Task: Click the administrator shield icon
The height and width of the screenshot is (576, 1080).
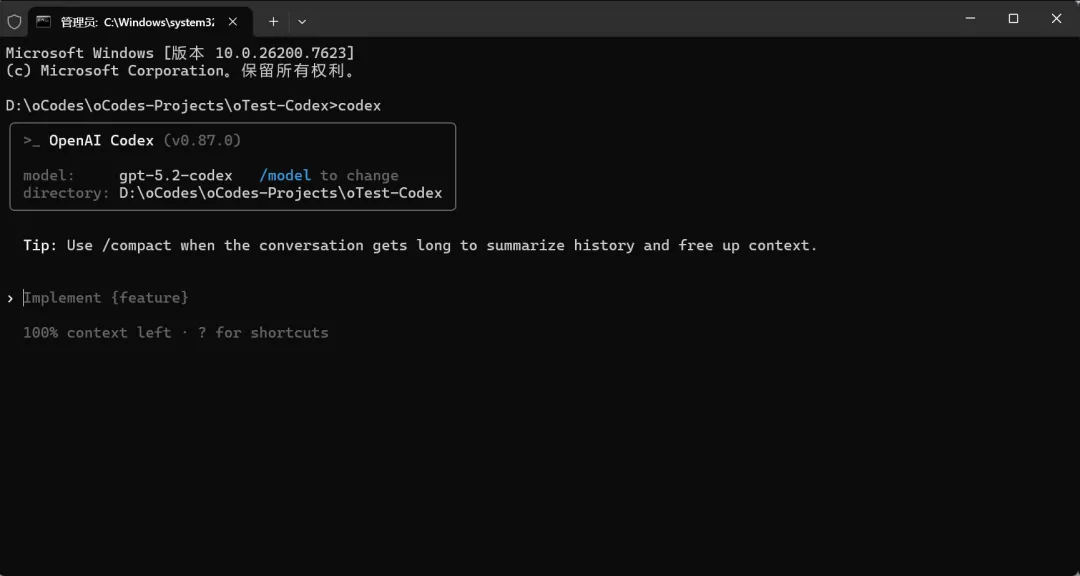Action: (x=14, y=21)
